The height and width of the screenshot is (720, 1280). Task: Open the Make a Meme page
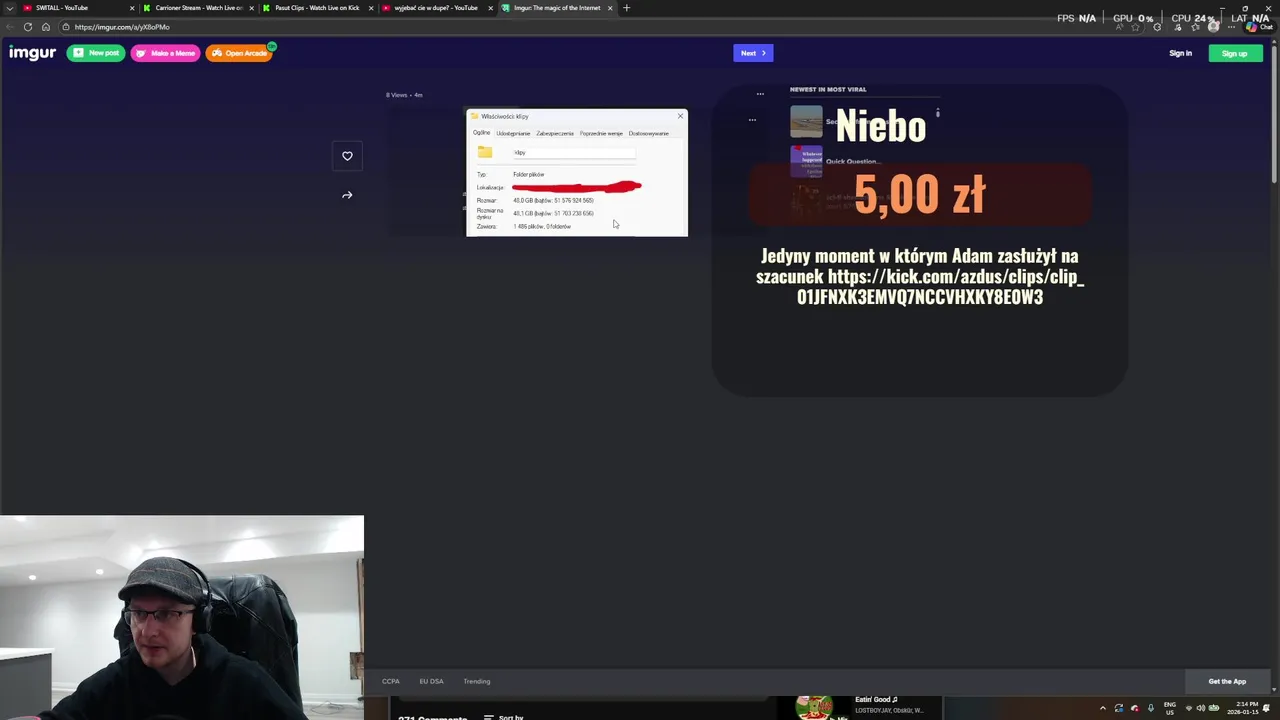165,53
